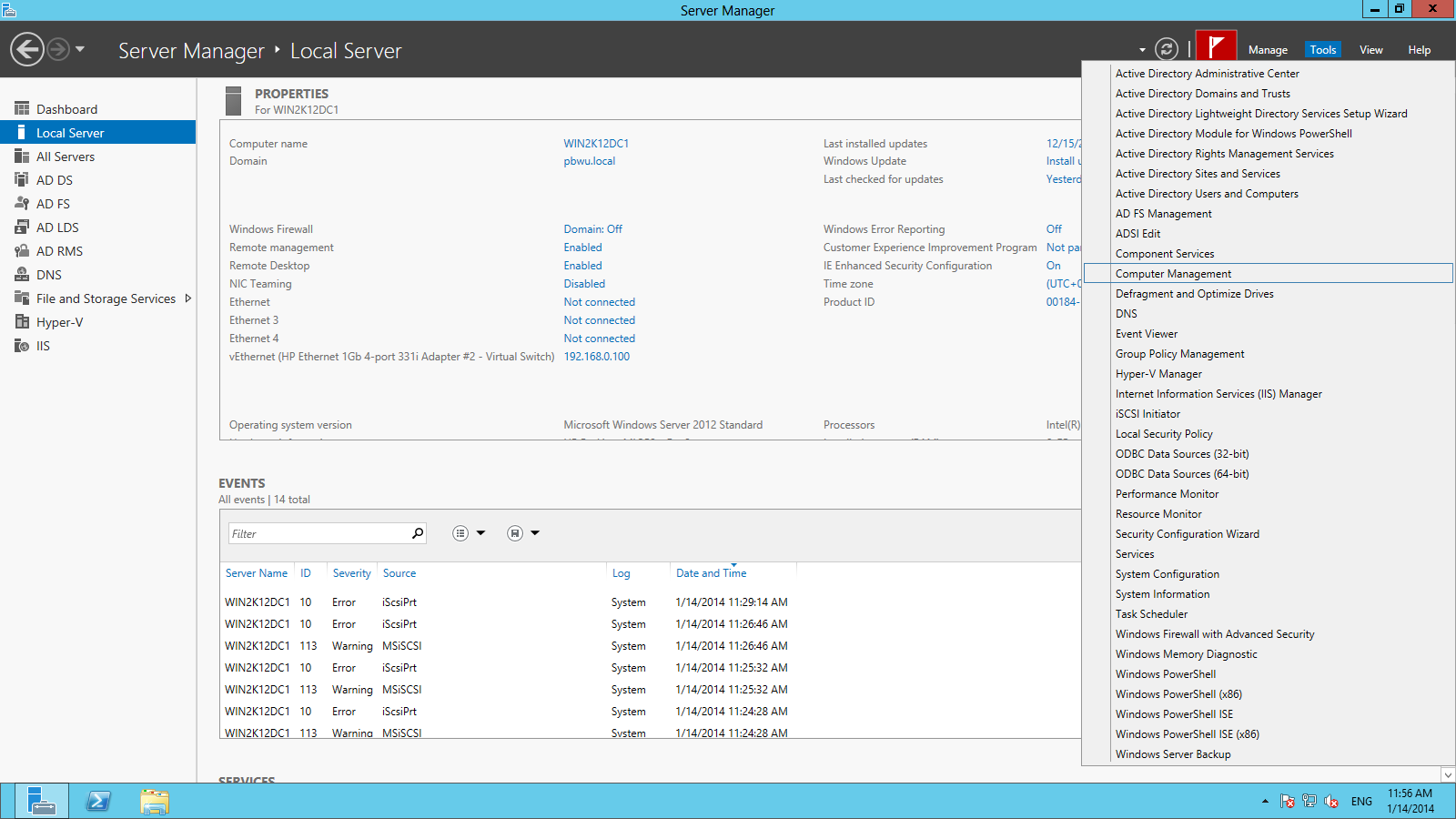The image size is (1456, 819).
Task: Open the Help menu
Action: pyautogui.click(x=1420, y=50)
